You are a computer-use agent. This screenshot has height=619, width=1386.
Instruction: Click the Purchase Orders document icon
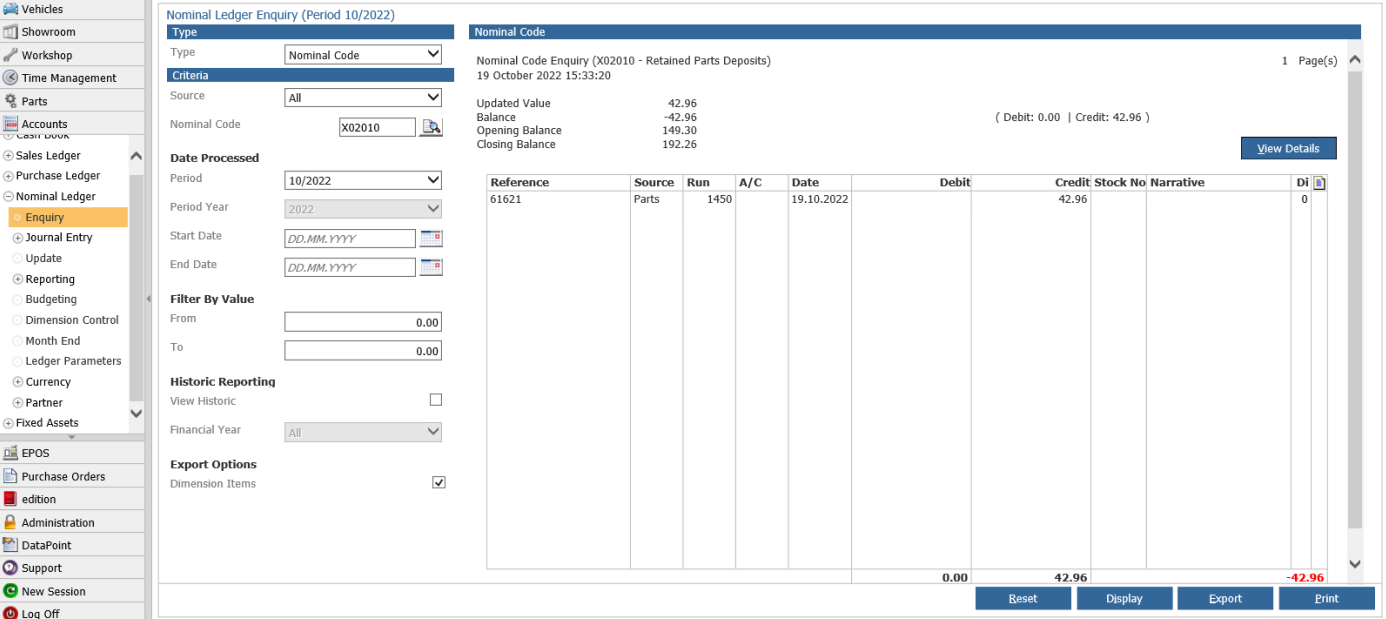[10, 476]
